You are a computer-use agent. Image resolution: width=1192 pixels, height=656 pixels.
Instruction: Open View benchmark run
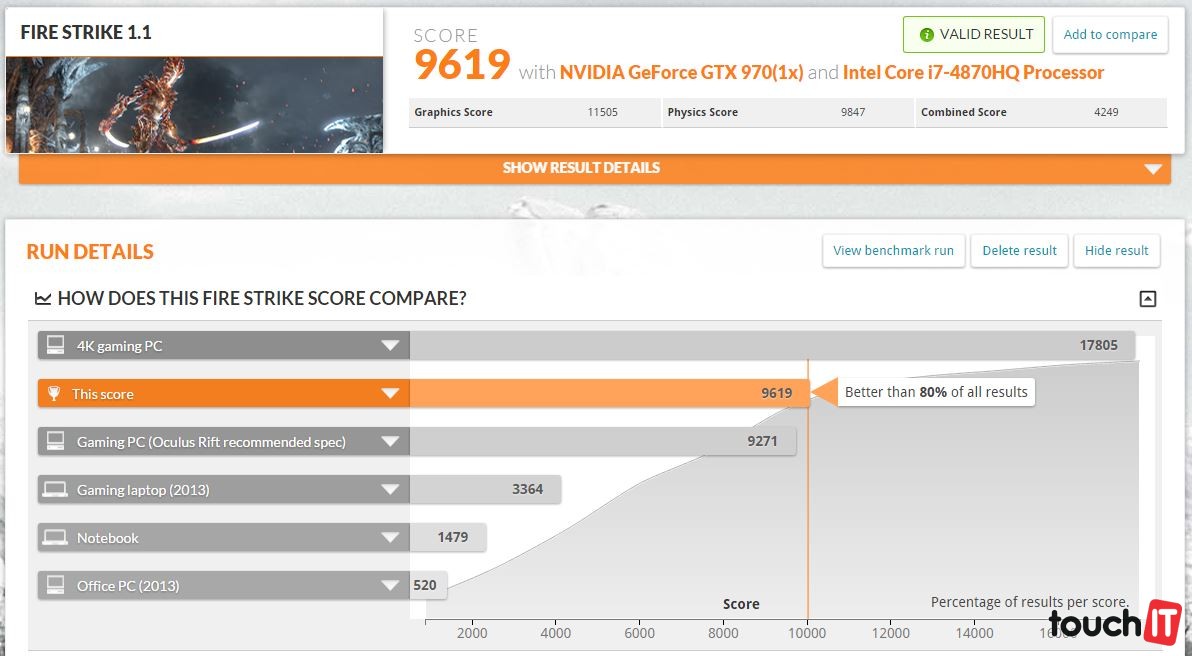[x=893, y=251]
